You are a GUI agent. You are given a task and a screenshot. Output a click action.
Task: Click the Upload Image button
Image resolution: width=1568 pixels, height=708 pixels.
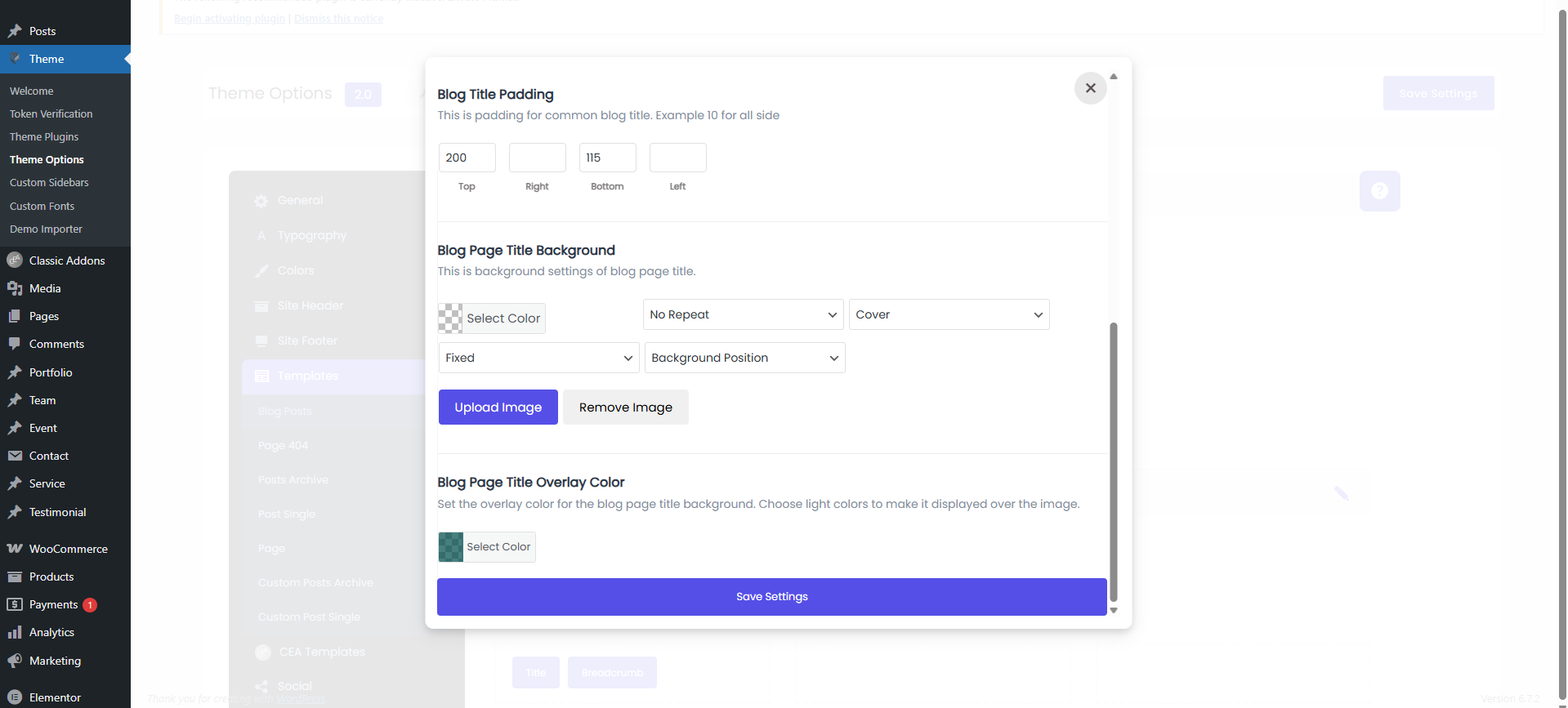tap(498, 407)
